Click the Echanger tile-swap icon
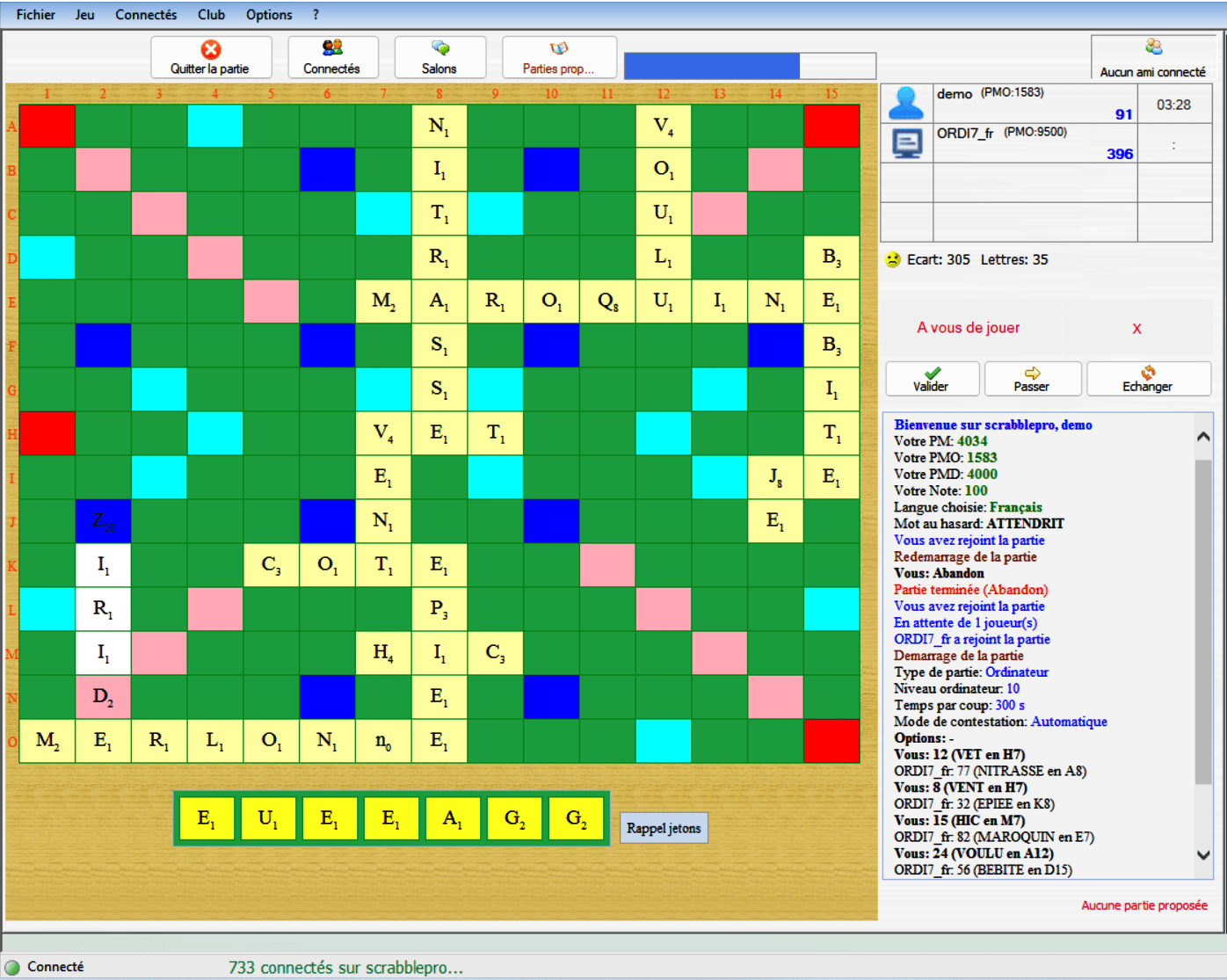 1149,374
